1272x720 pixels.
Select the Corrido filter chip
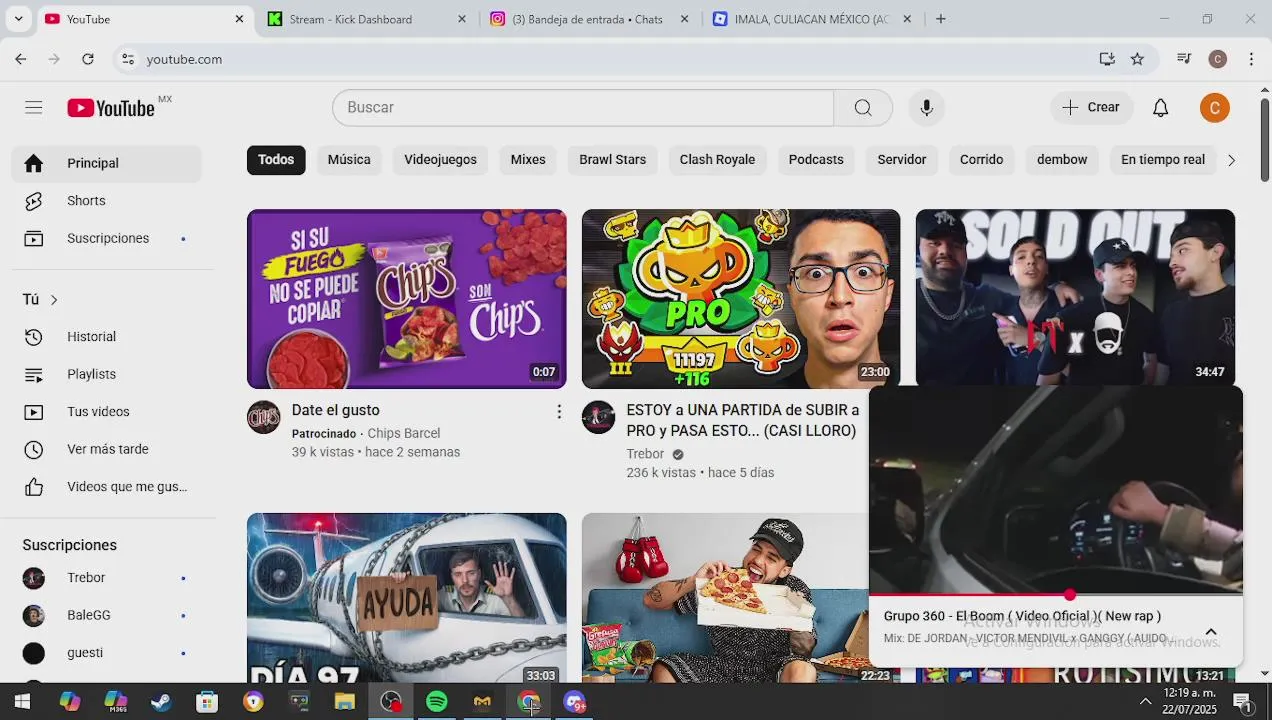pos(981,160)
